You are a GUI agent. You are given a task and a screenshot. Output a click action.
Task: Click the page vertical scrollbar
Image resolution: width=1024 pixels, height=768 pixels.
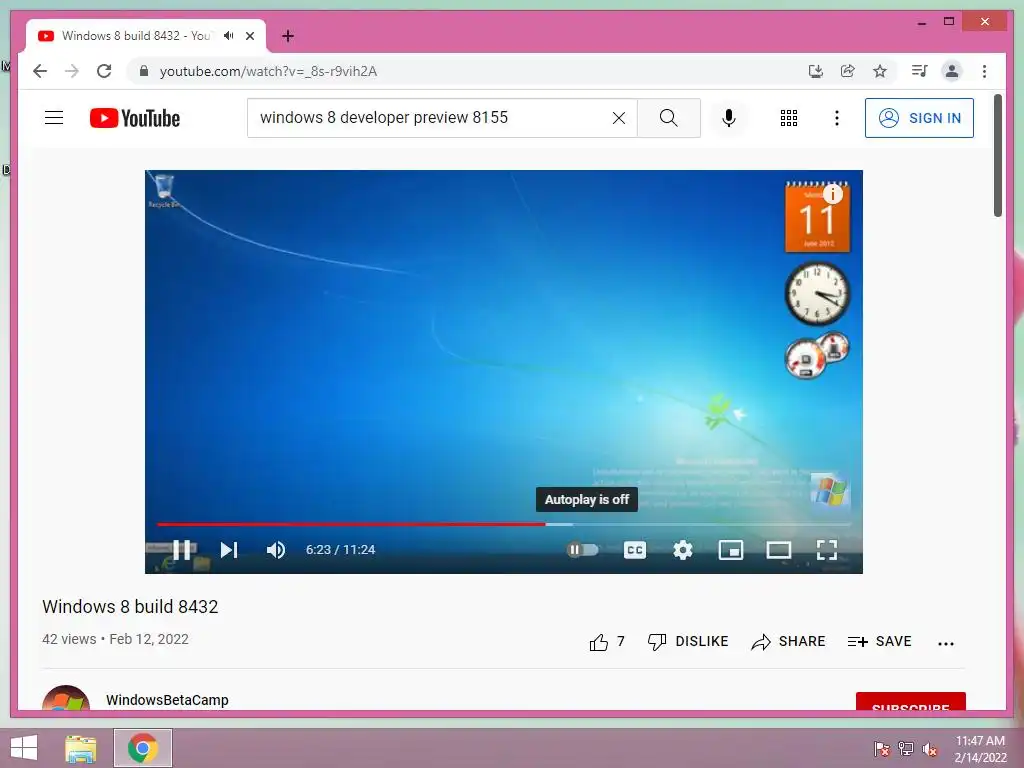tap(997, 155)
